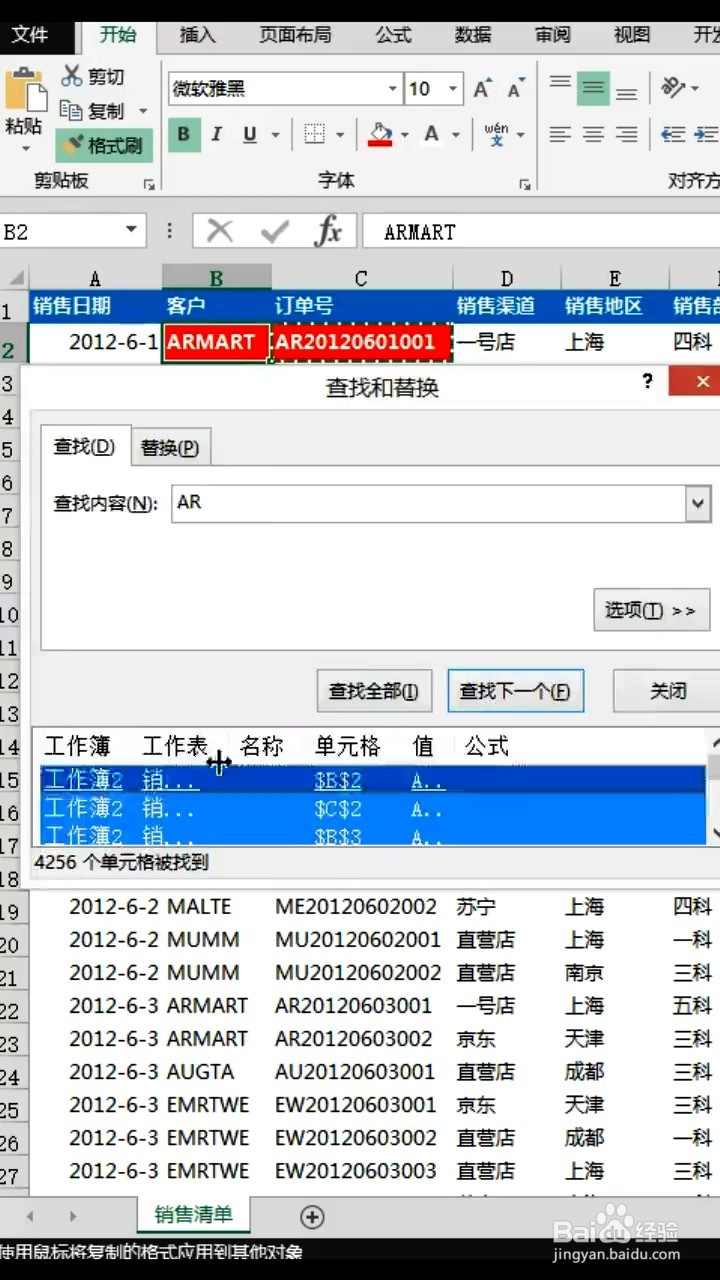Click the Insert Function fx icon
Screen dimensions: 720x1280
coord(328,232)
